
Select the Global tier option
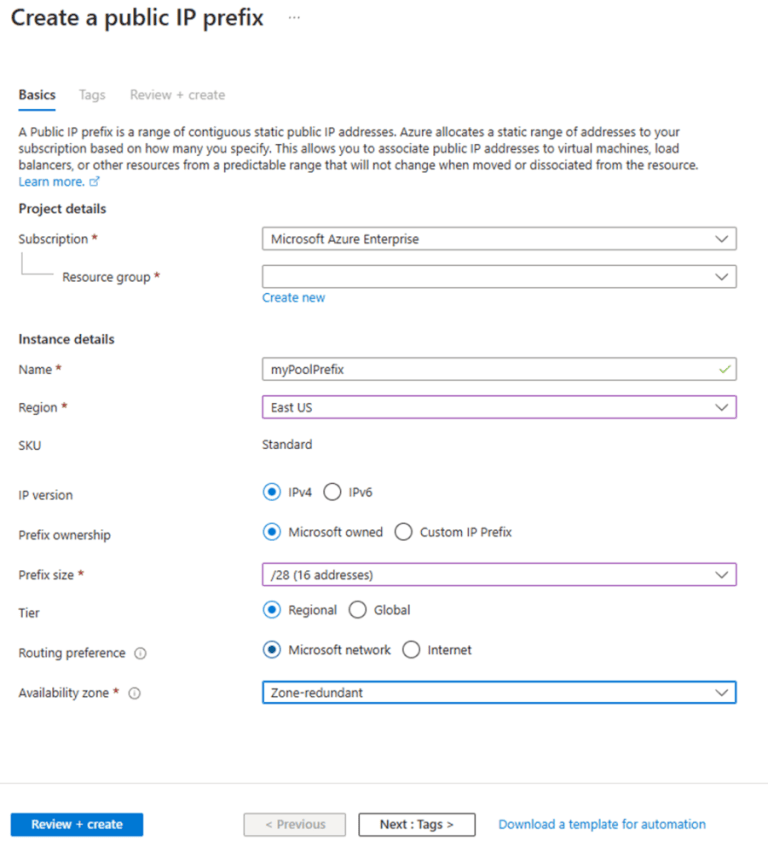(x=357, y=610)
